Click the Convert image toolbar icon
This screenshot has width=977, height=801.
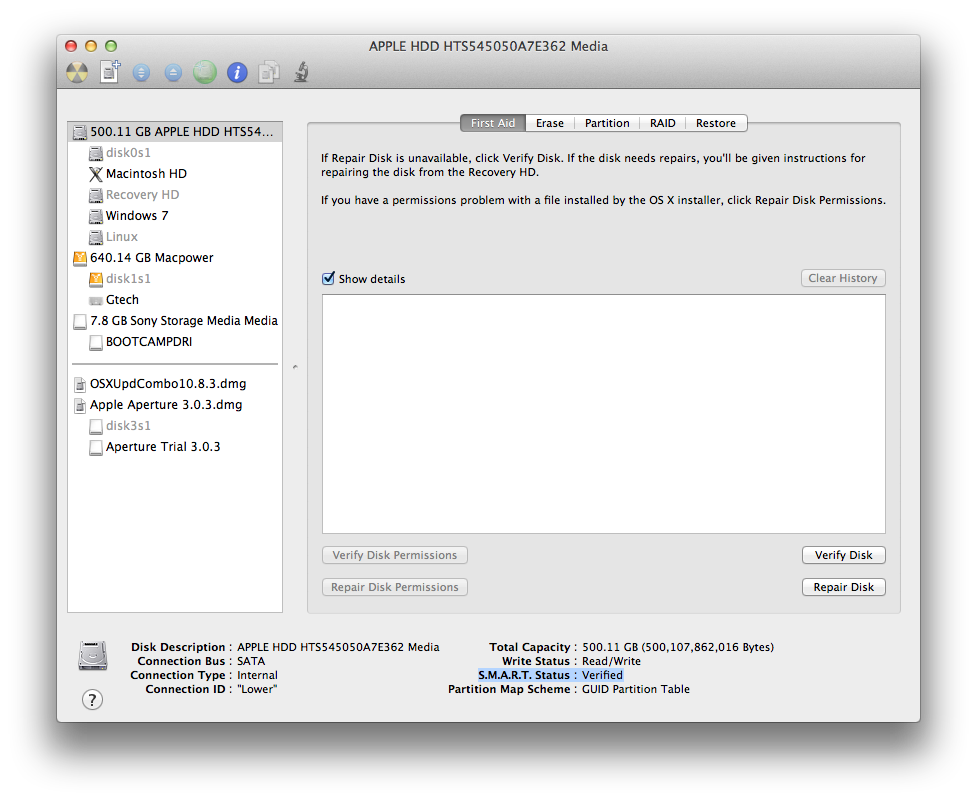pos(269,72)
